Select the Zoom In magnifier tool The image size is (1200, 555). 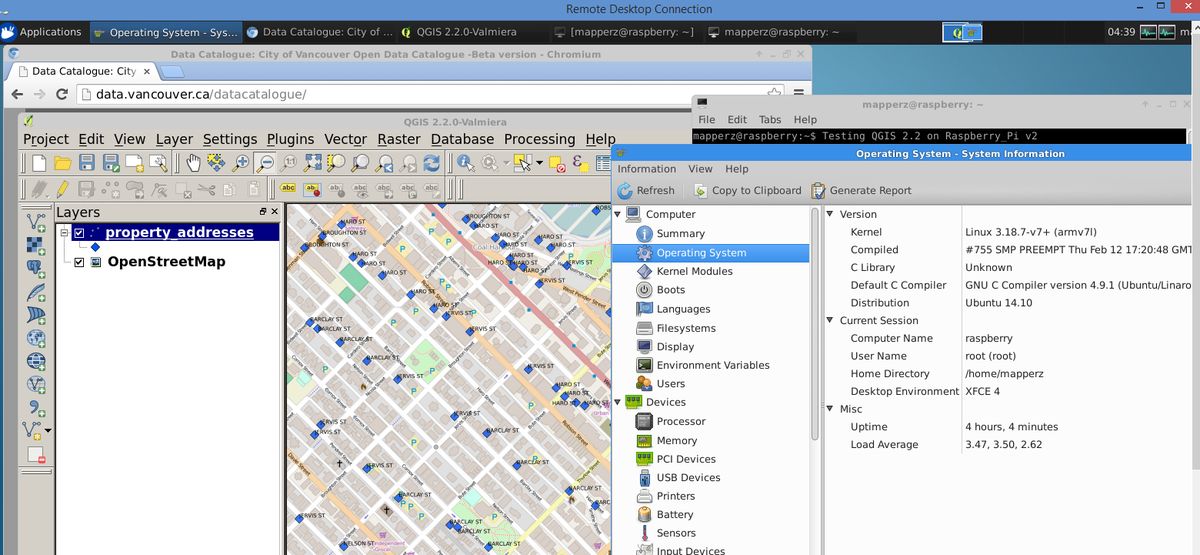coord(241,162)
